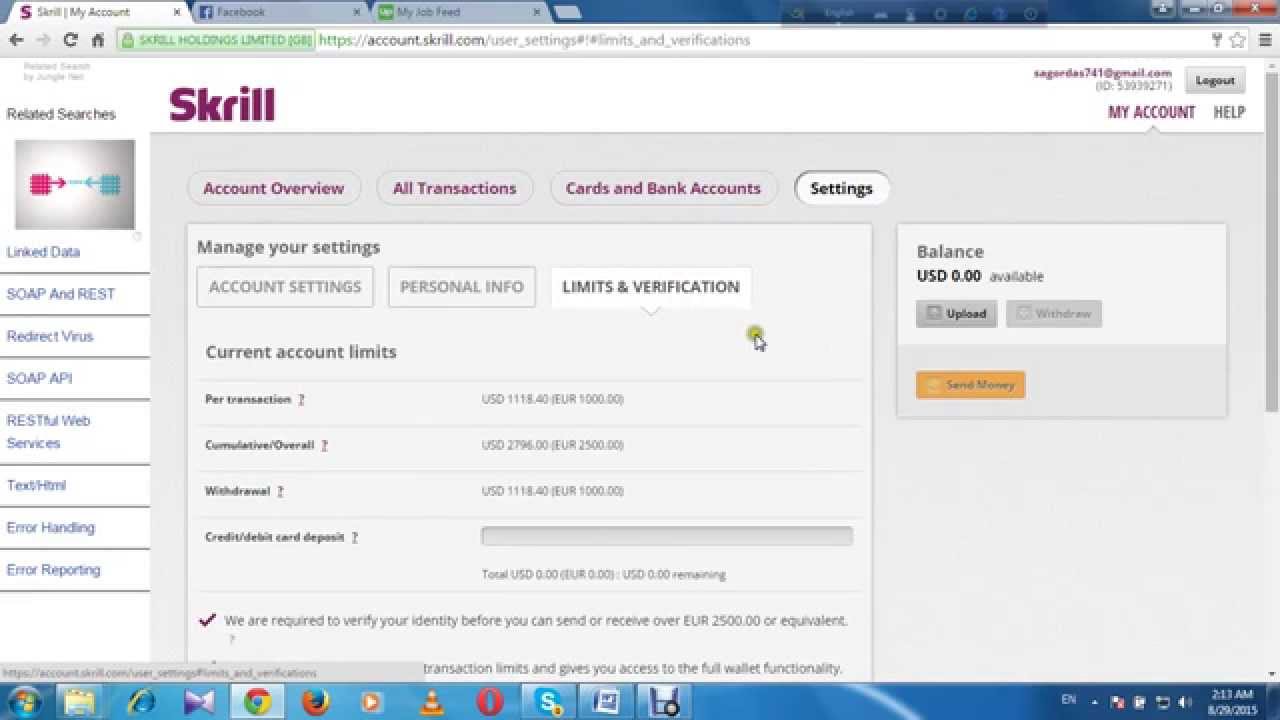Click the Upload button under Balance
Viewport: 1280px width, 720px height.
coord(956,314)
